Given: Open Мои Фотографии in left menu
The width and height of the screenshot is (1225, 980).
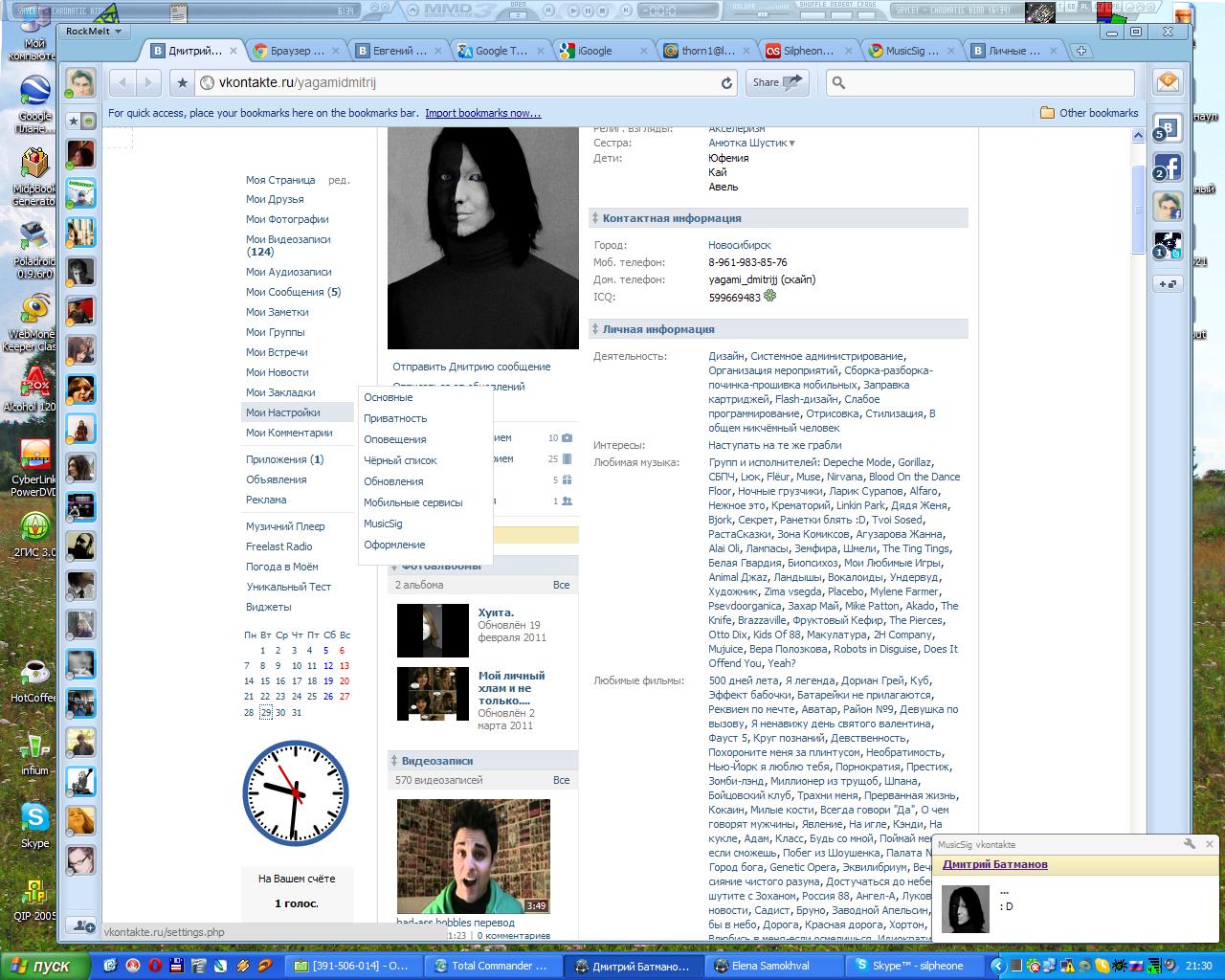Looking at the screenshot, I should pos(287,219).
